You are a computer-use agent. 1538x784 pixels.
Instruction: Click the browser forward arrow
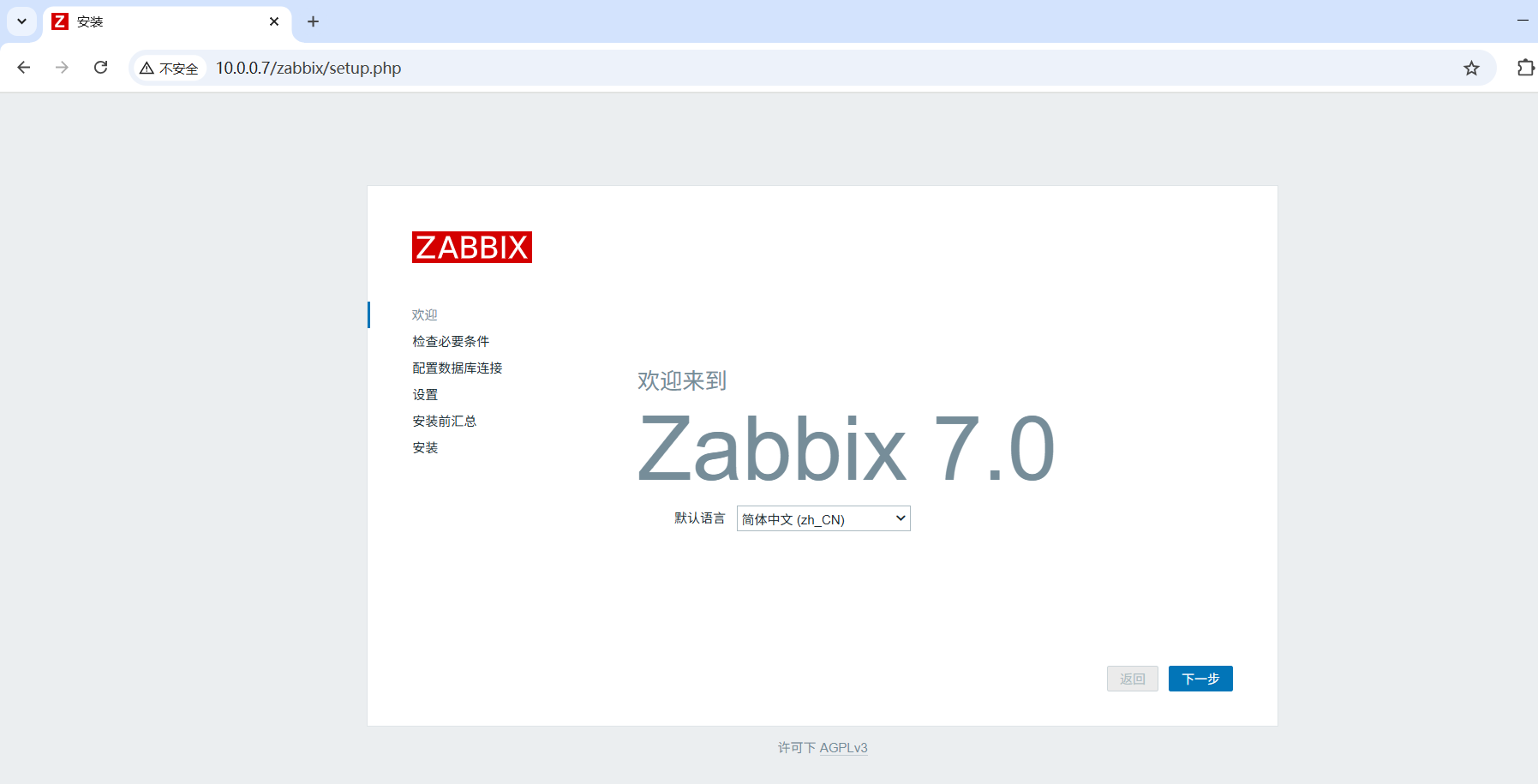coord(62,68)
